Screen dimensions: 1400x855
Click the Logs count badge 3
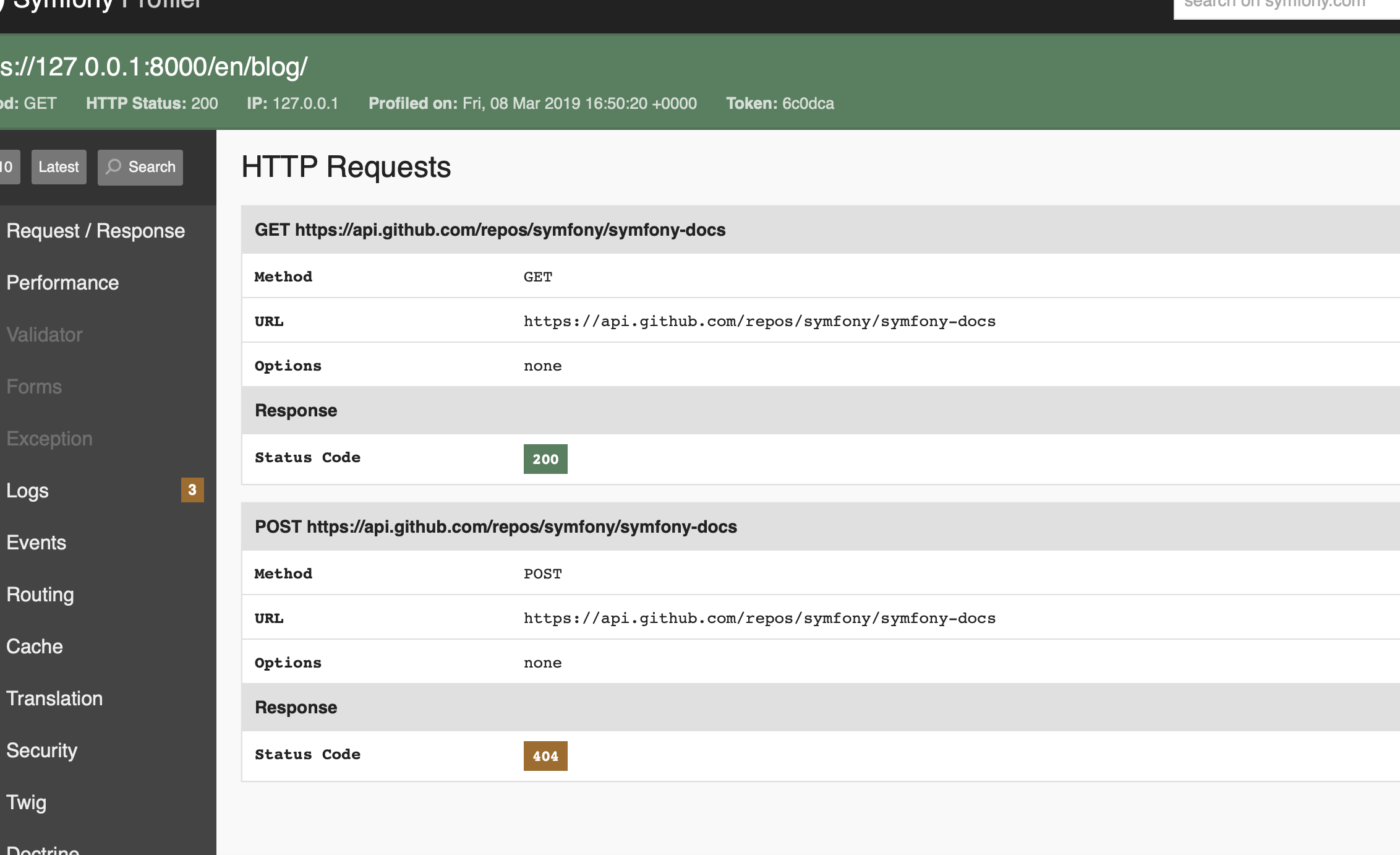point(192,490)
